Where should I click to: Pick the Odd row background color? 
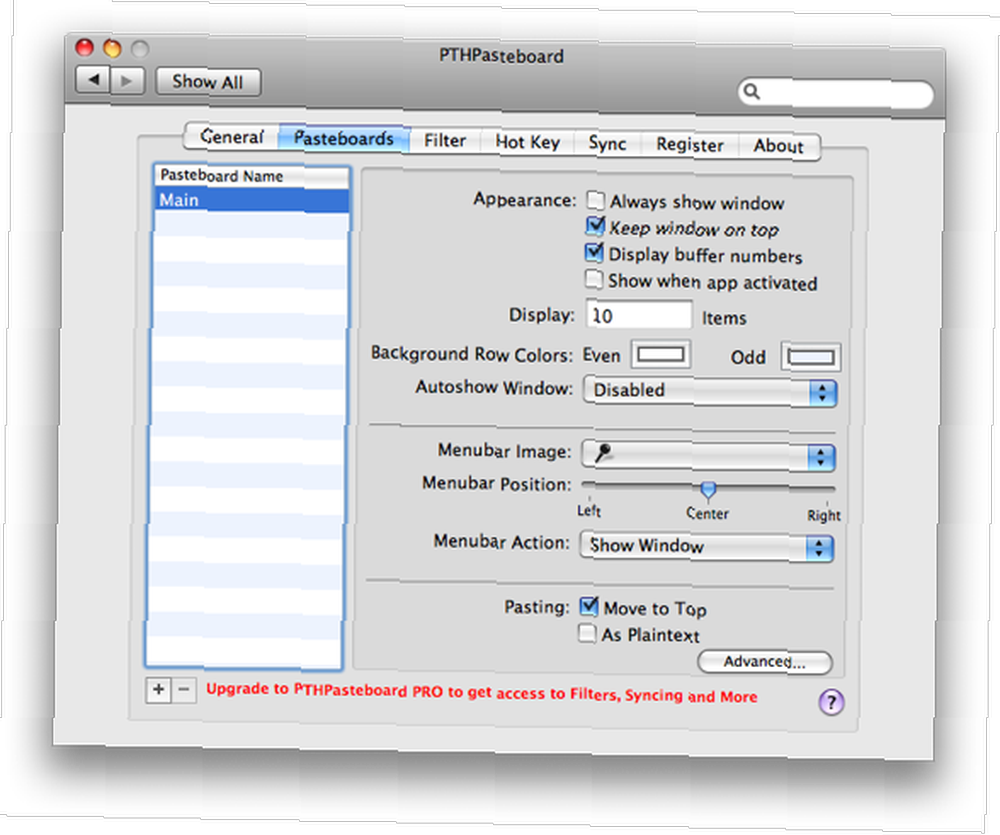point(811,357)
